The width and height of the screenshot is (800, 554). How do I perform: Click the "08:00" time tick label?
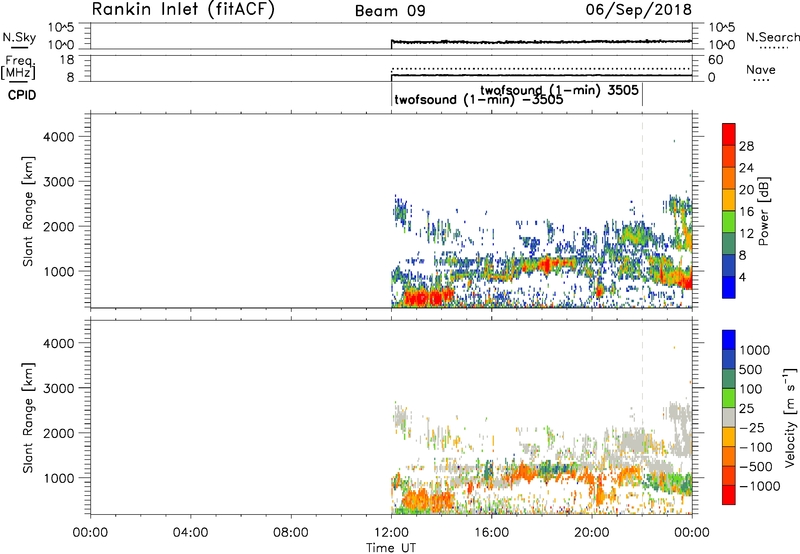pos(291,533)
